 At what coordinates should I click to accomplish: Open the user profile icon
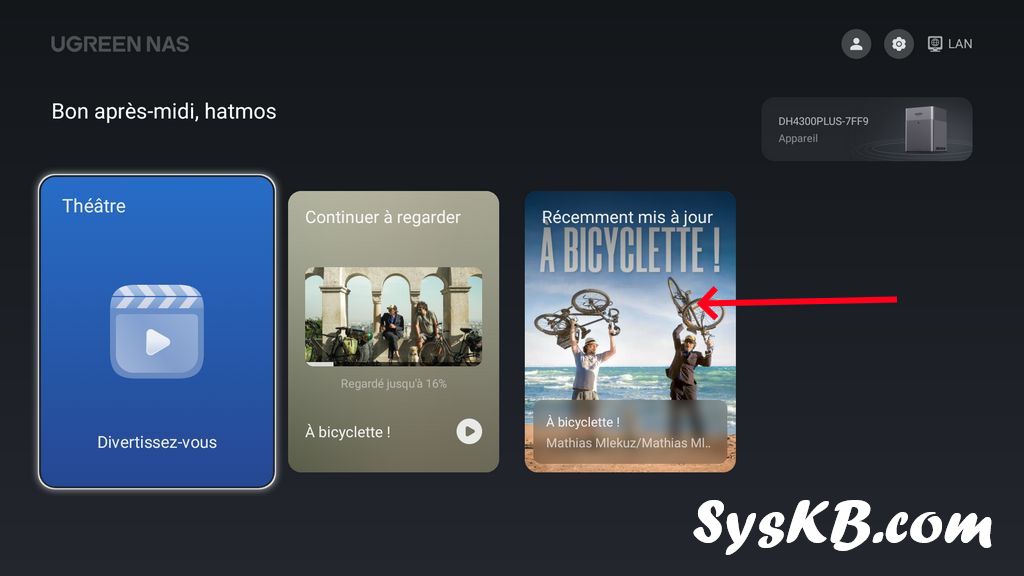pos(856,44)
